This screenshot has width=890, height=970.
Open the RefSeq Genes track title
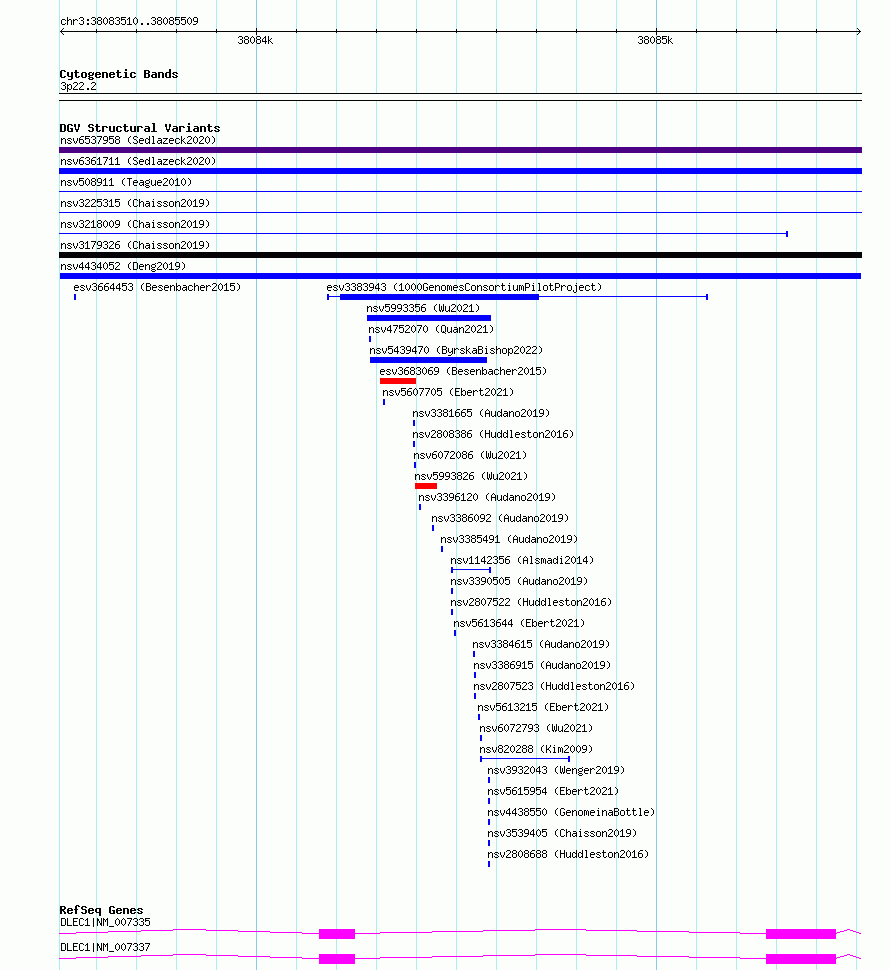(101, 911)
